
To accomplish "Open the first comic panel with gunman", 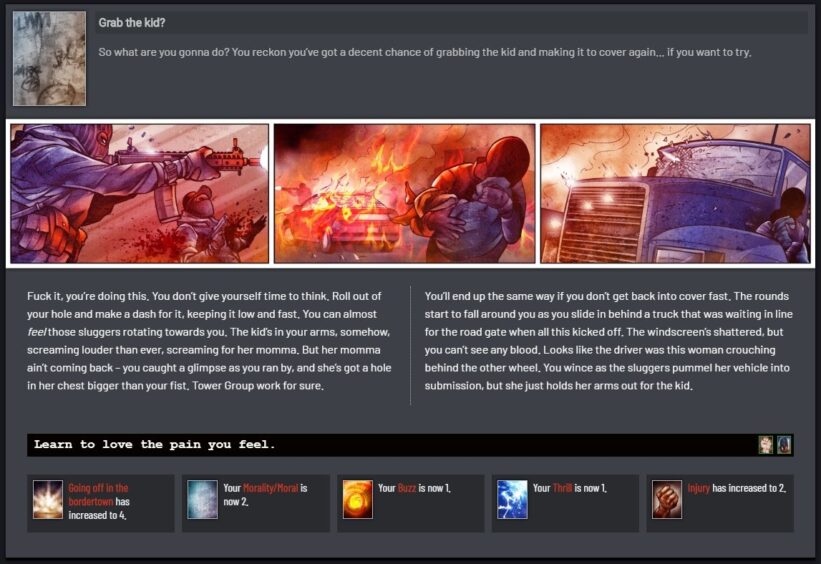I will 140,193.
